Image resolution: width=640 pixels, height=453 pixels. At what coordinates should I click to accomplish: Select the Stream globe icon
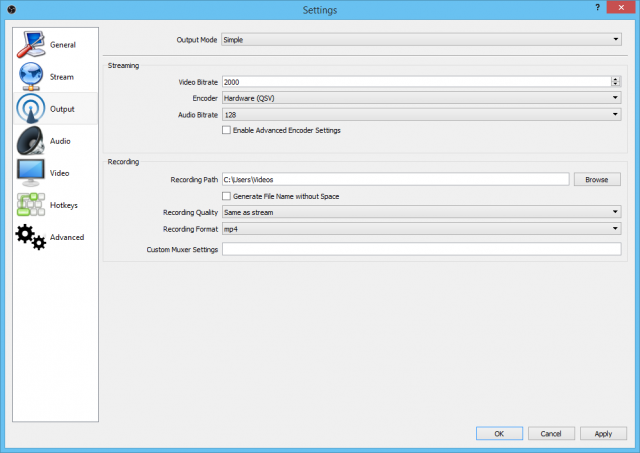[30, 77]
